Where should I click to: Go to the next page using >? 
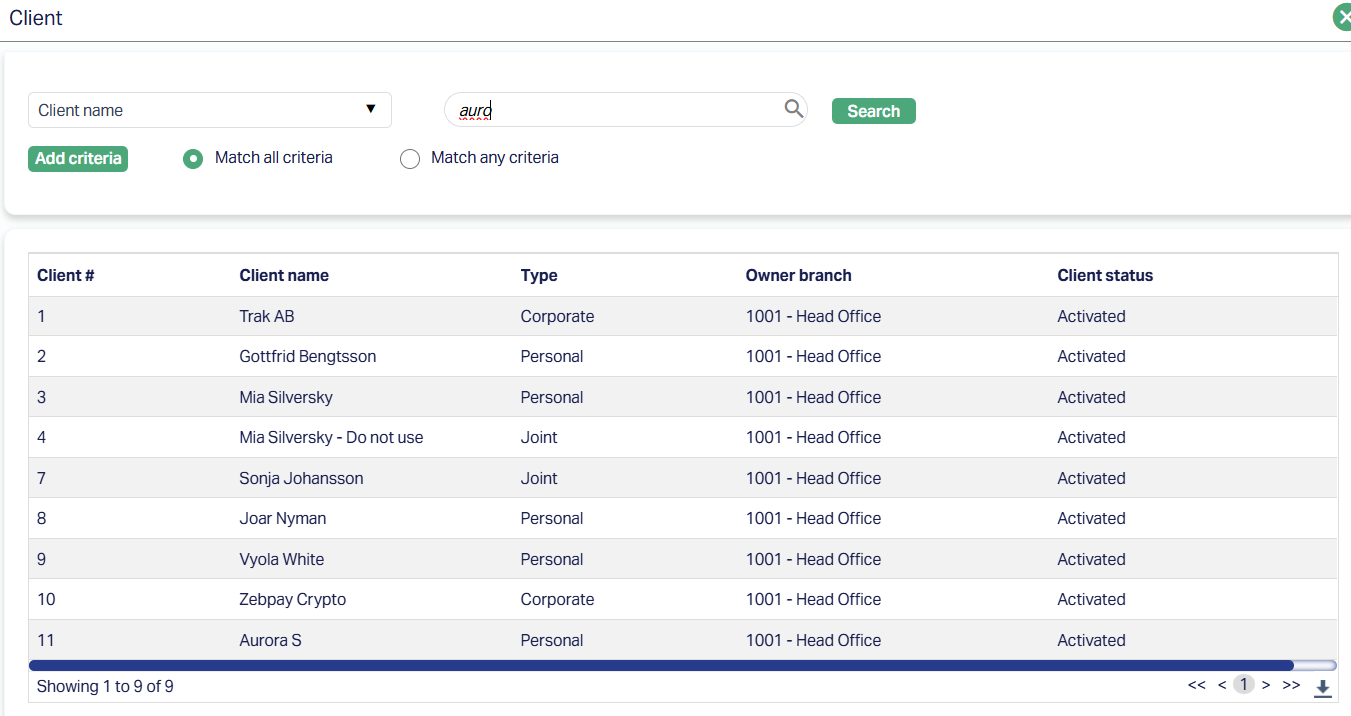pyautogui.click(x=1266, y=685)
